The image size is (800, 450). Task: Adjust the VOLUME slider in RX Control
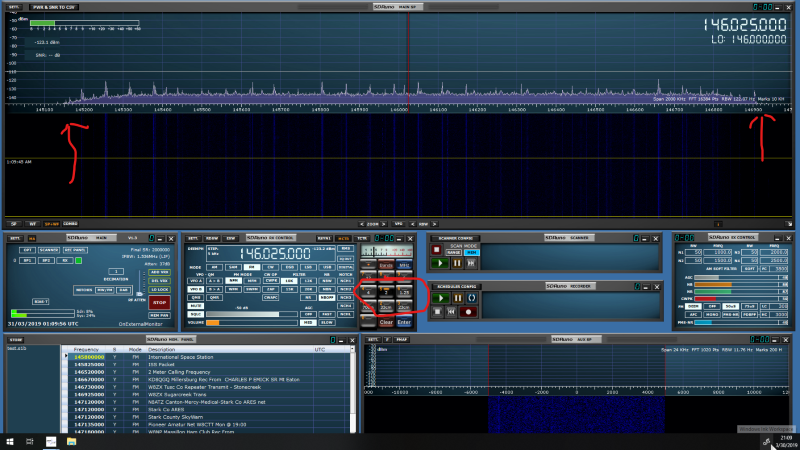[x=252, y=323]
